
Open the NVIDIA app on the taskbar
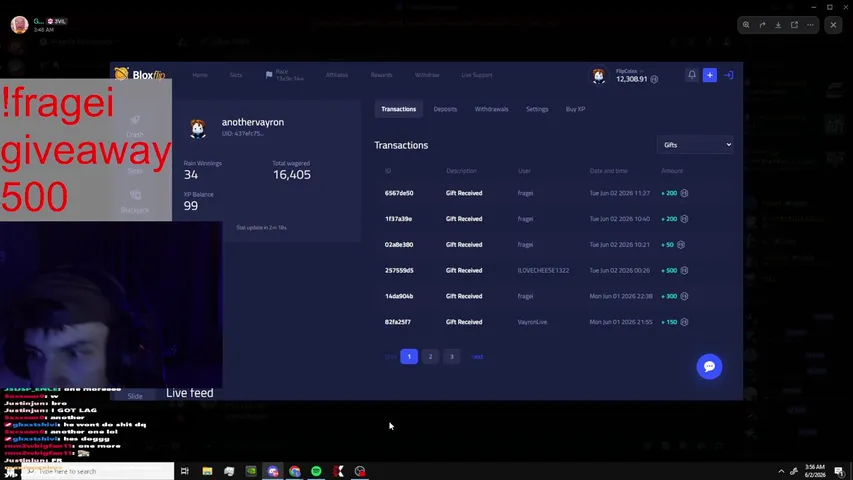pyautogui.click(x=251, y=471)
